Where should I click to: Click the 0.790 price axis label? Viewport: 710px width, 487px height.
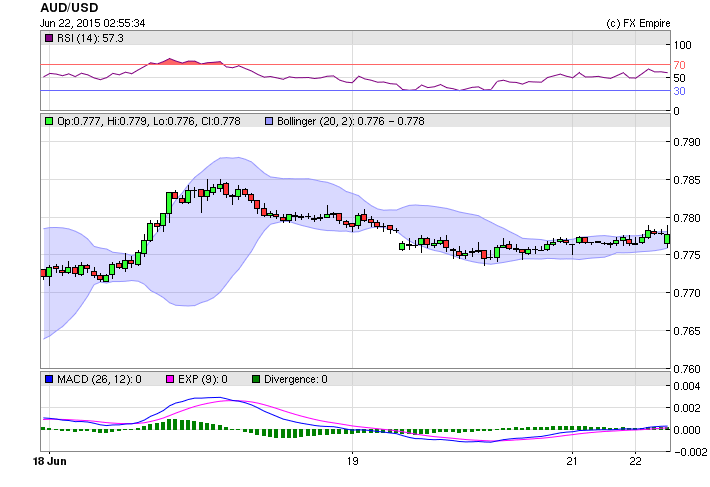click(687, 142)
